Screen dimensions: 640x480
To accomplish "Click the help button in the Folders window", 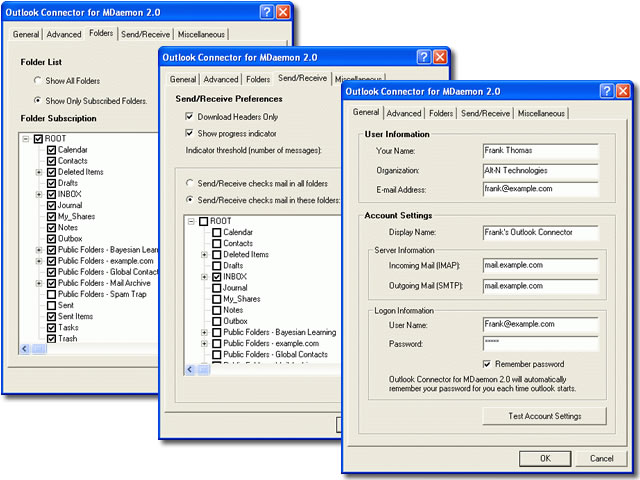I will pyautogui.click(x=267, y=12).
